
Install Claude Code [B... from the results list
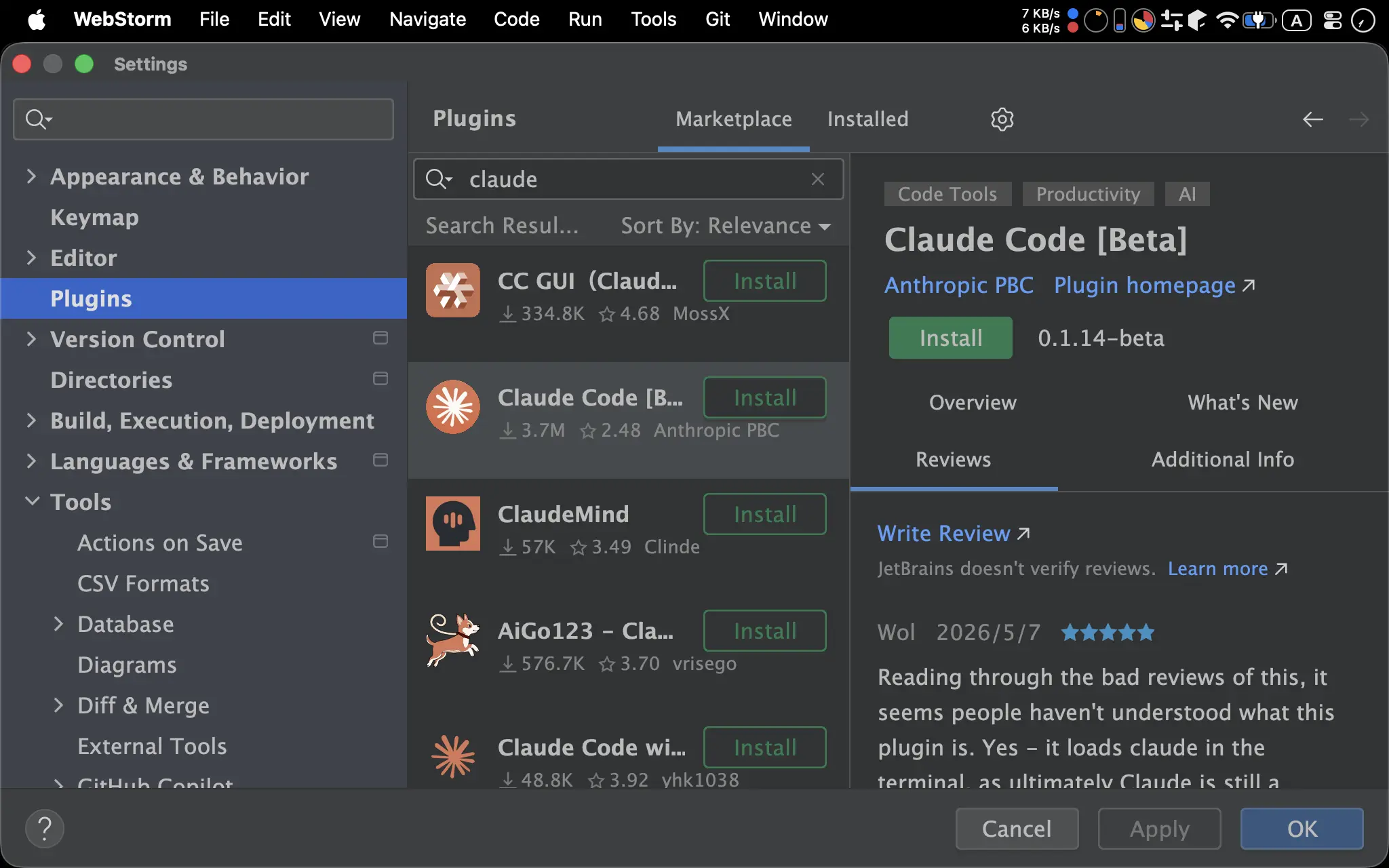coord(764,397)
